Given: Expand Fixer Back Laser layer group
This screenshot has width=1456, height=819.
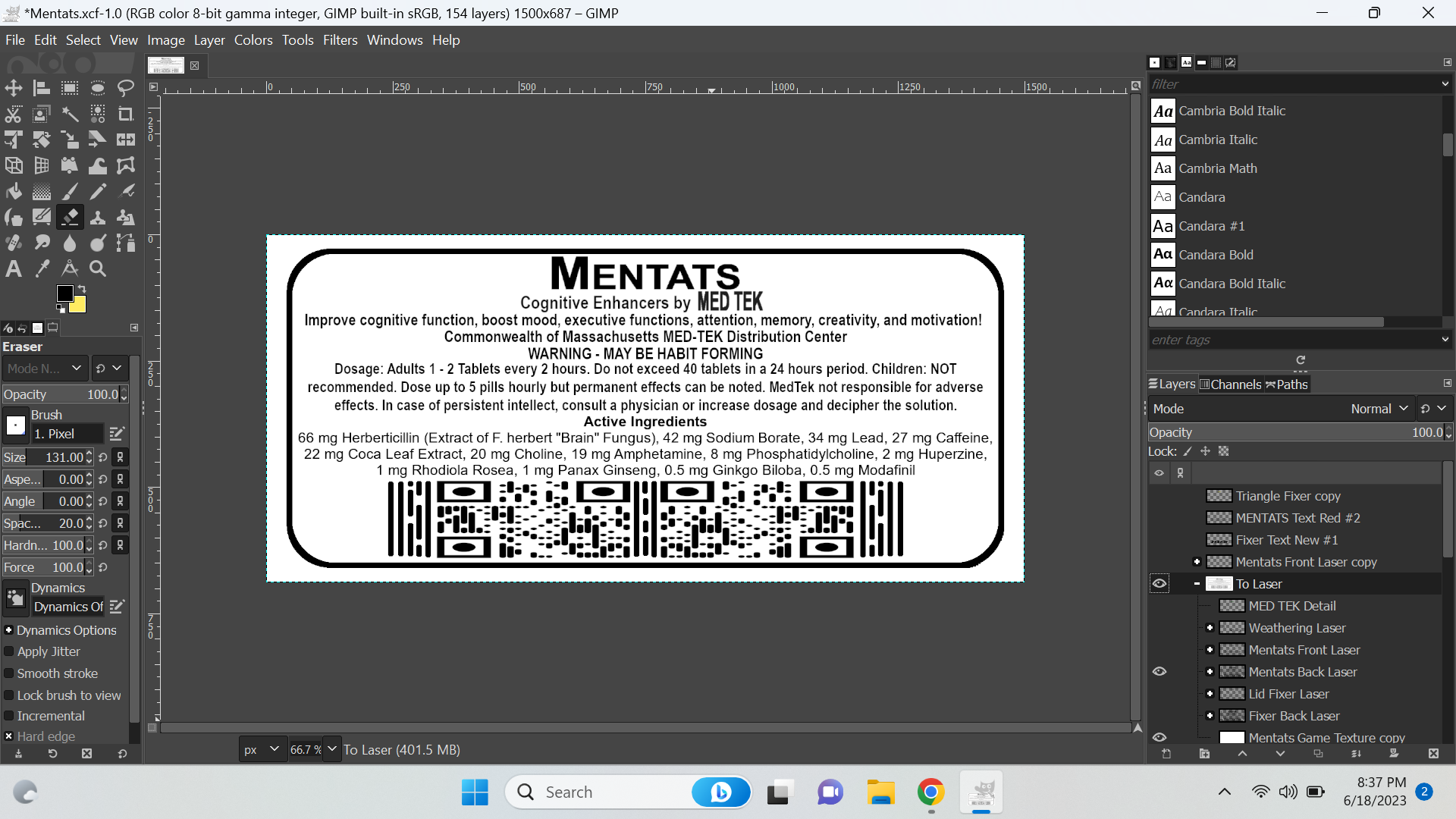Looking at the screenshot, I should 1210,716.
